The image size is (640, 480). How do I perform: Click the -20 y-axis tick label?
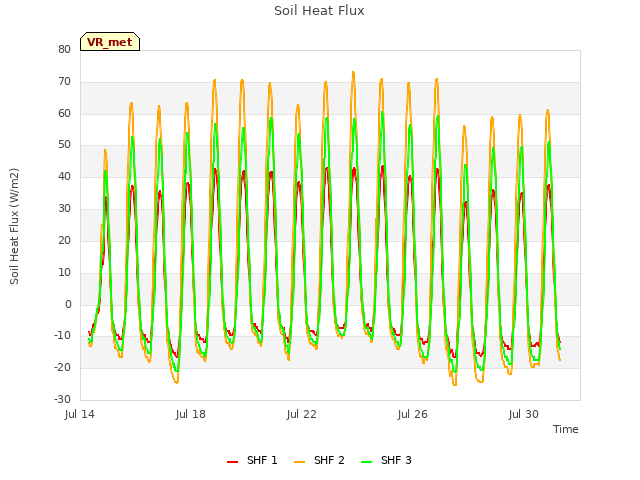click(63, 367)
